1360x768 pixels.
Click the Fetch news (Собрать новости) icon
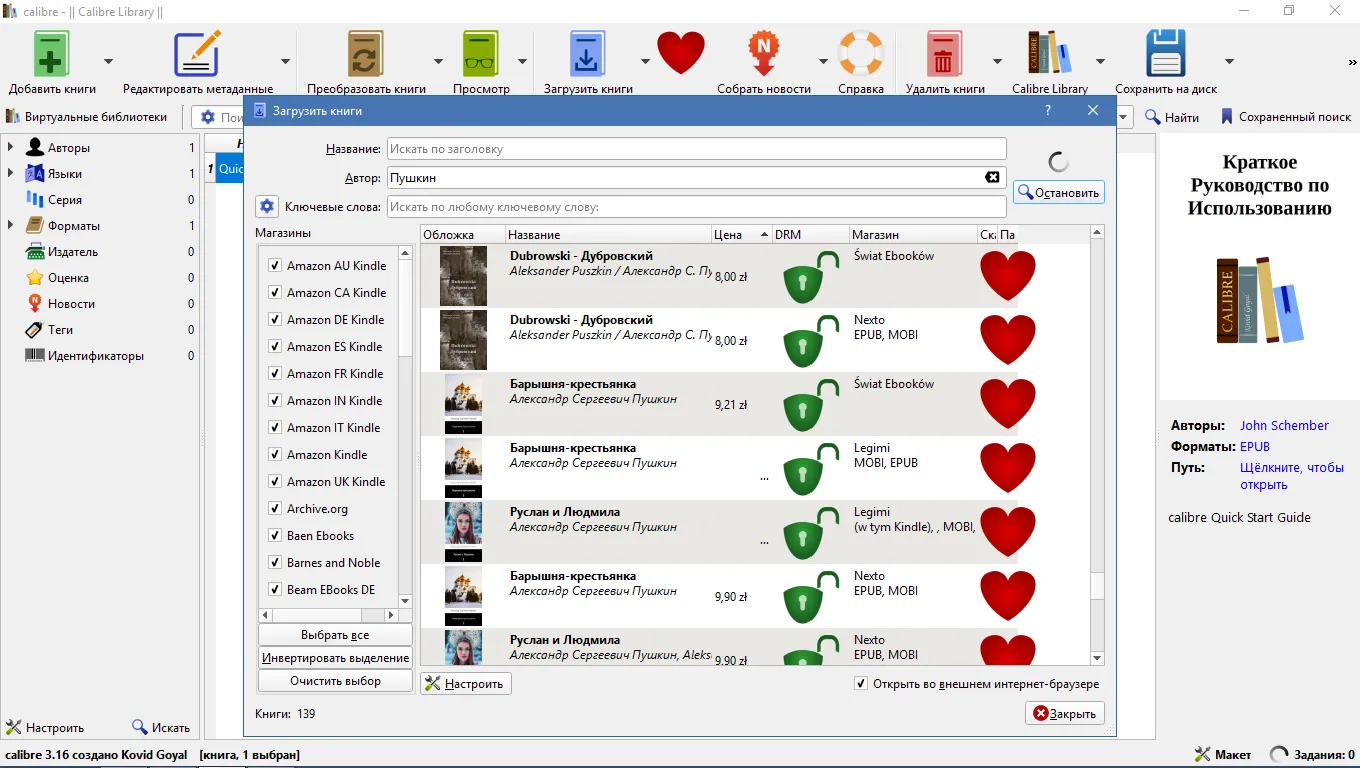(763, 53)
